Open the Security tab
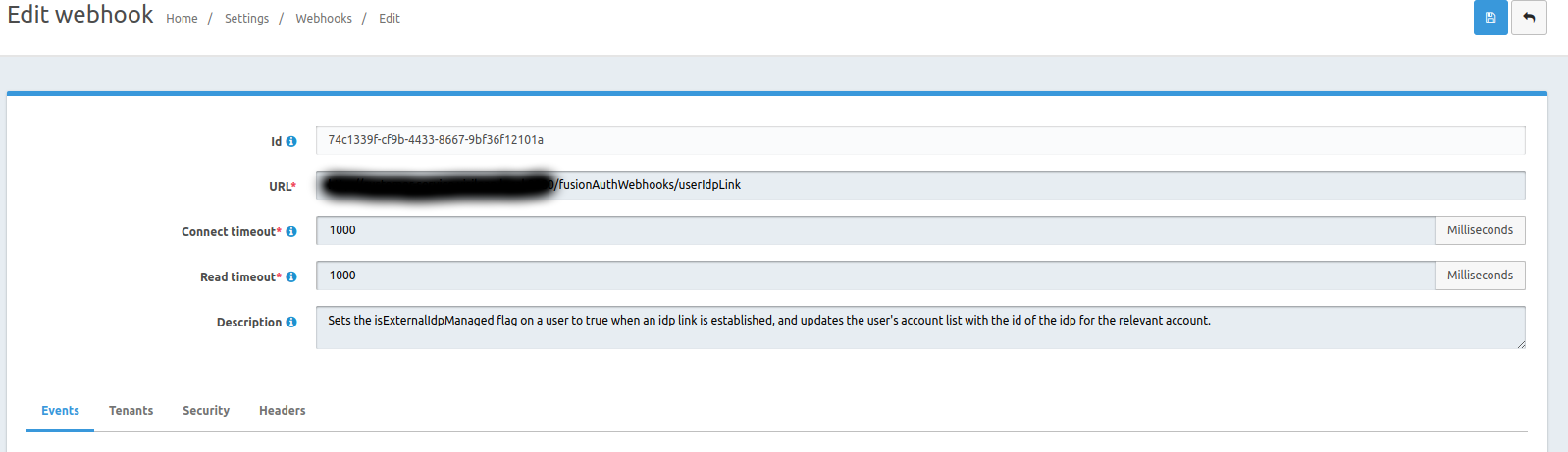 pyautogui.click(x=206, y=411)
